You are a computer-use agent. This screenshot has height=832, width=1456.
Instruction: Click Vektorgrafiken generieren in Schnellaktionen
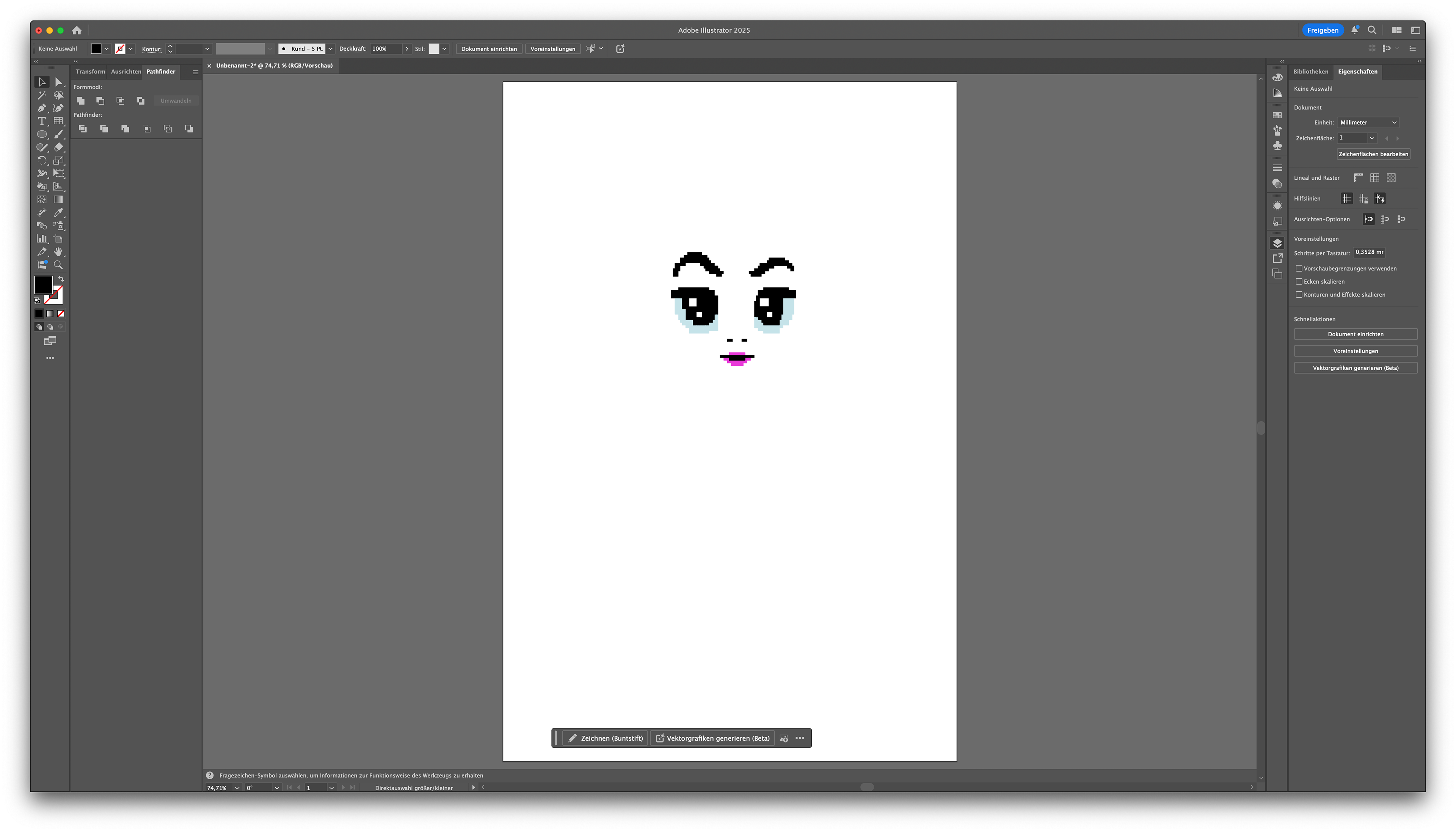pos(1356,368)
